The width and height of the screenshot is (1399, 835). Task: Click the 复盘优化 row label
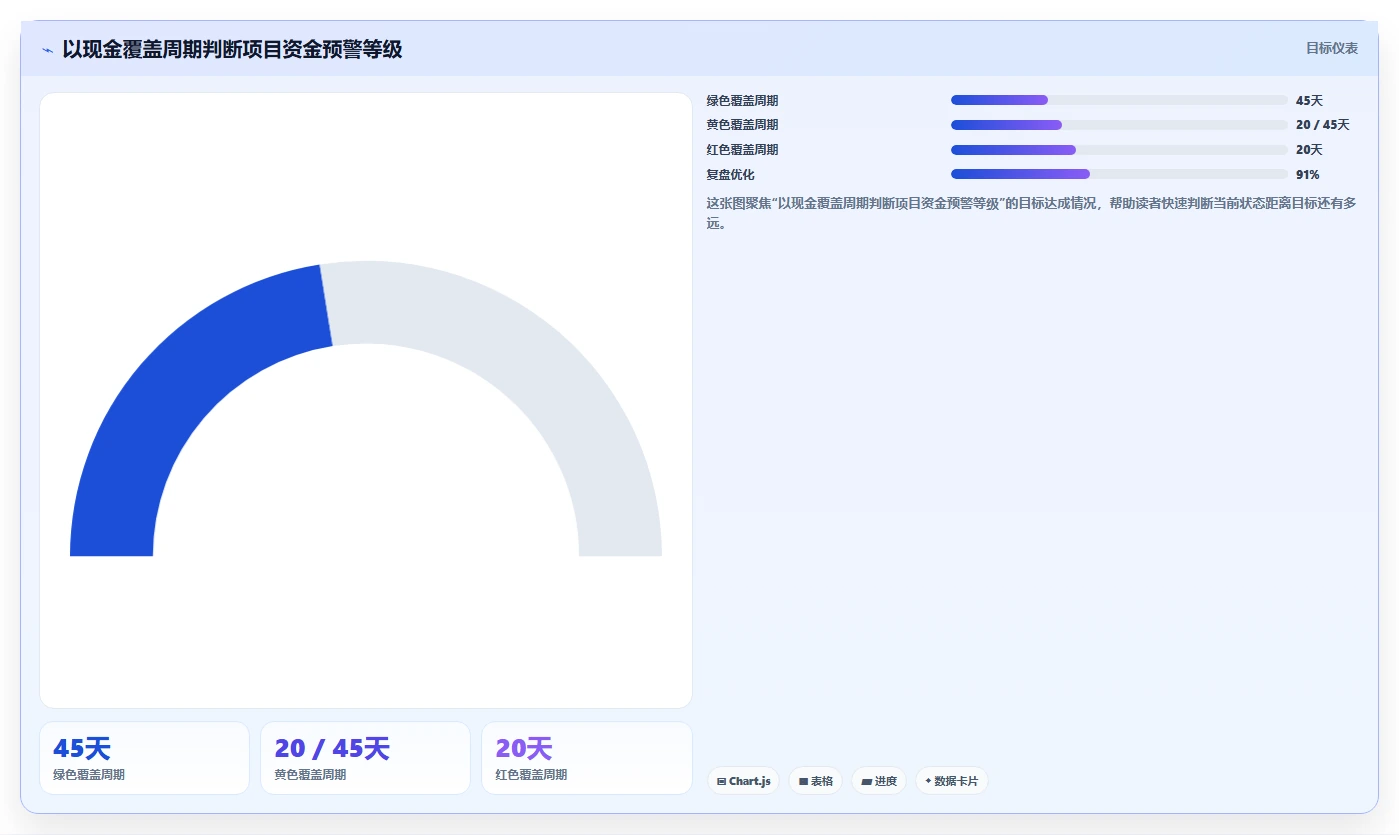pos(730,175)
